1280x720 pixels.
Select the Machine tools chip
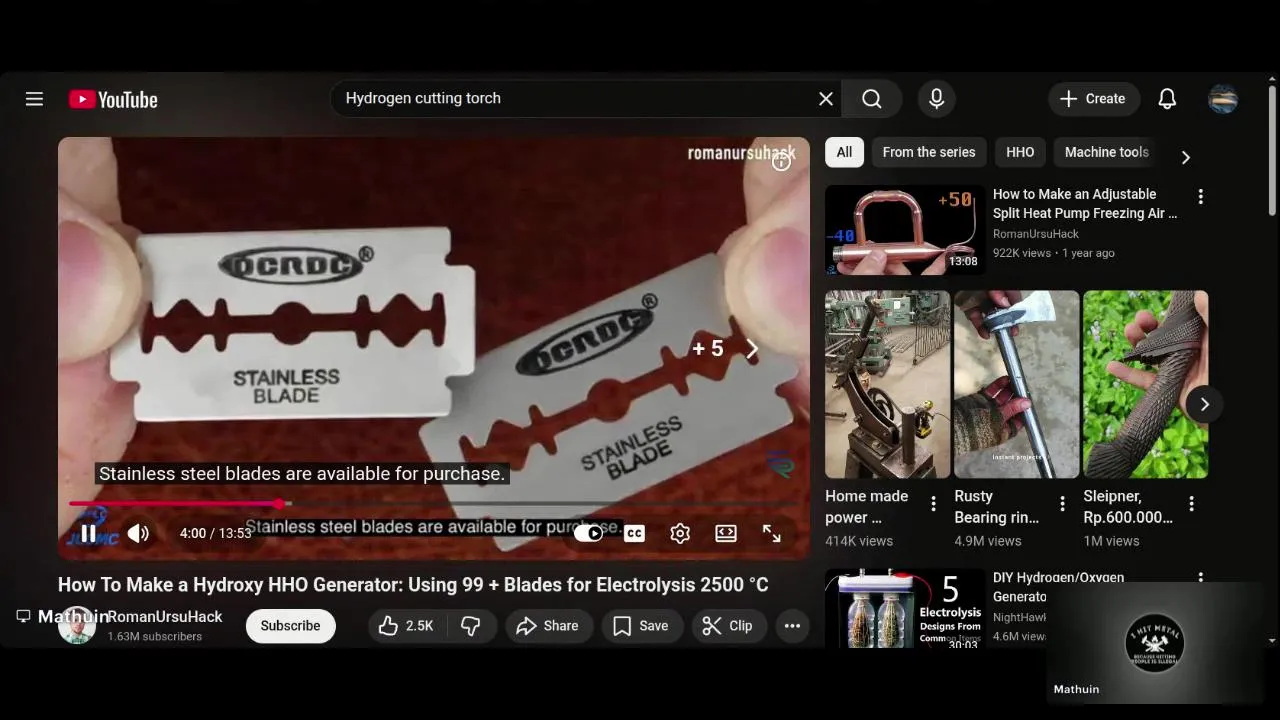coord(1106,152)
